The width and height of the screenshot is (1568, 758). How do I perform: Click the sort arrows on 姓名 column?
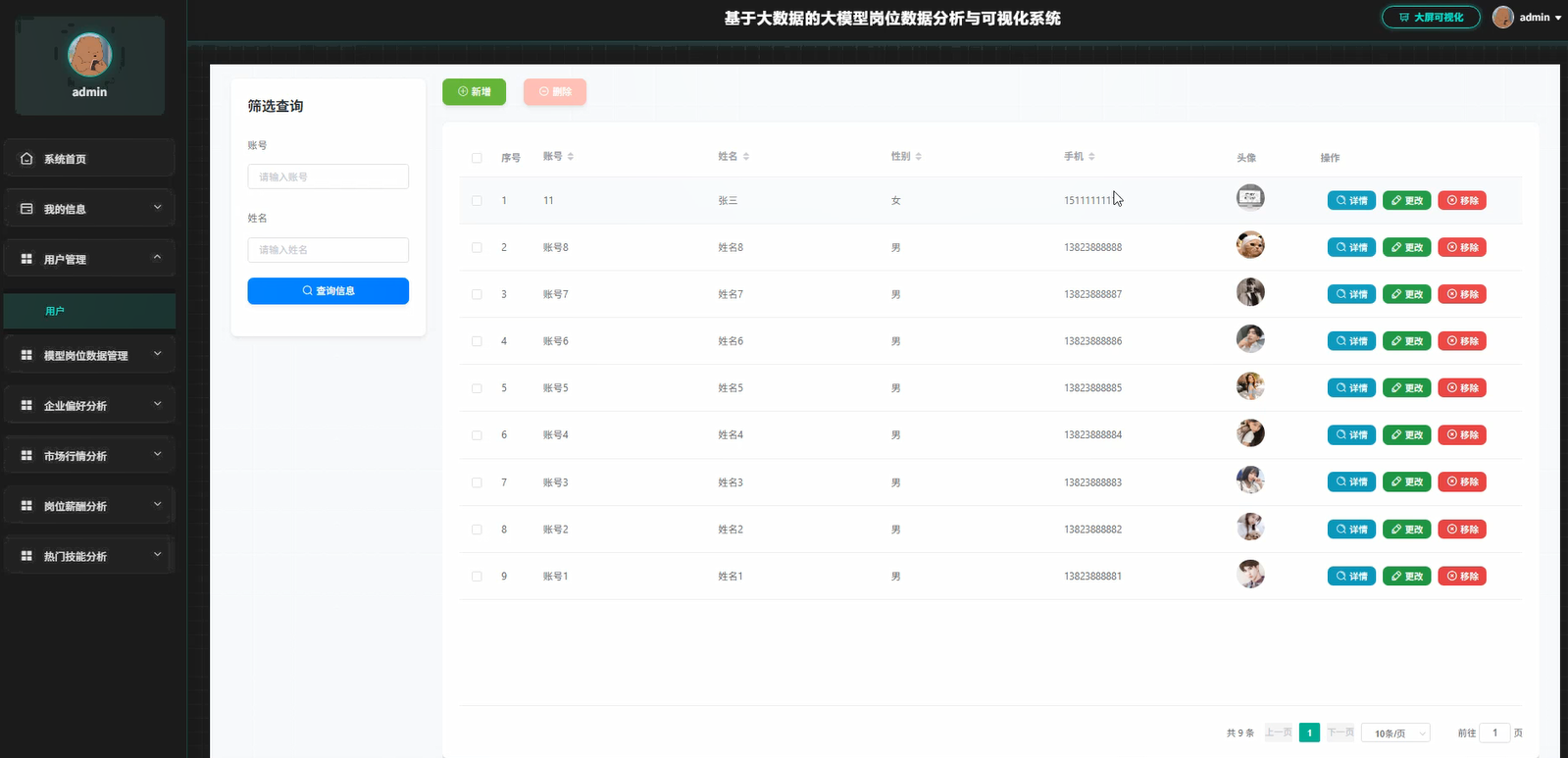(x=746, y=157)
